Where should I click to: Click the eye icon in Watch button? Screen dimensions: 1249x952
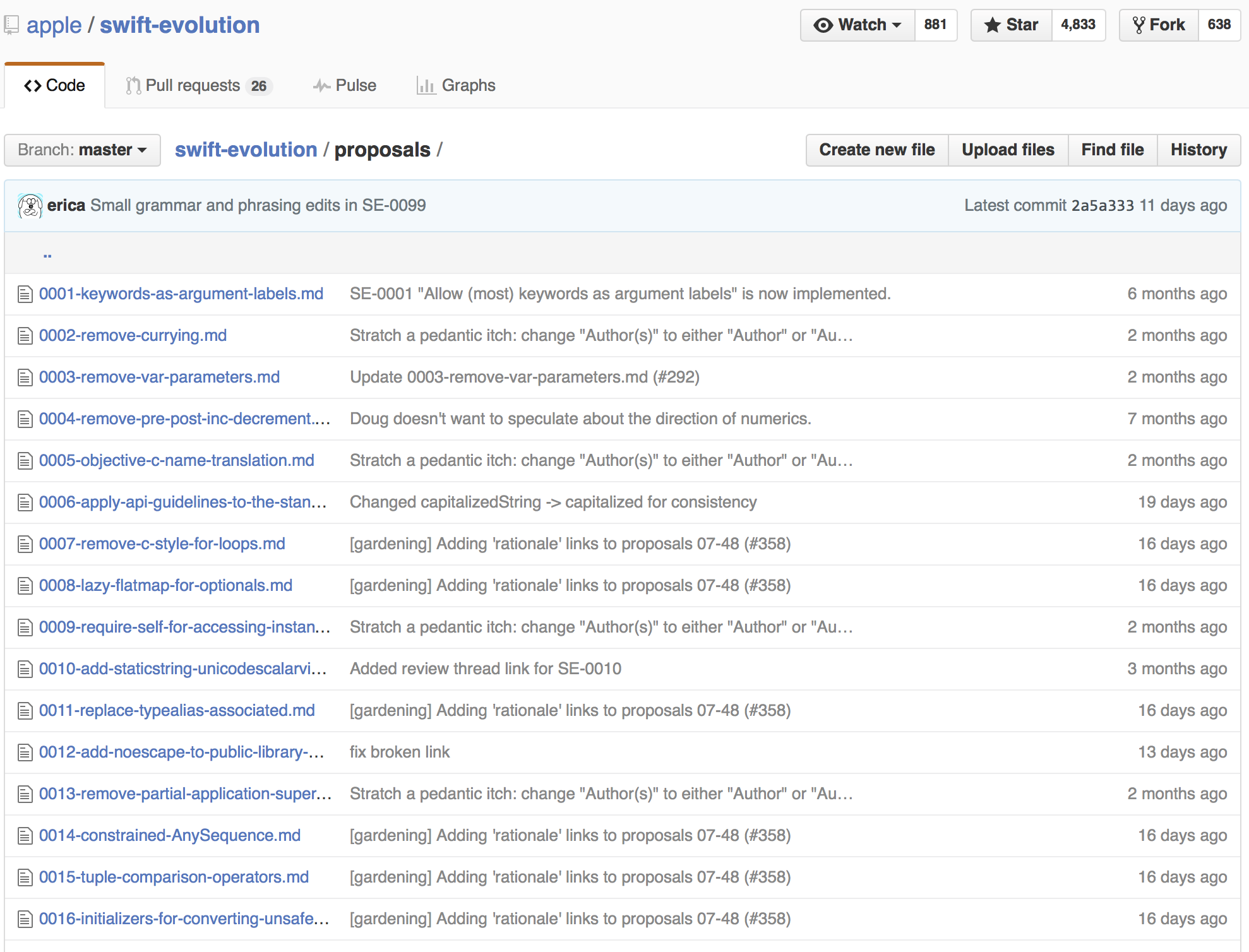[x=823, y=25]
